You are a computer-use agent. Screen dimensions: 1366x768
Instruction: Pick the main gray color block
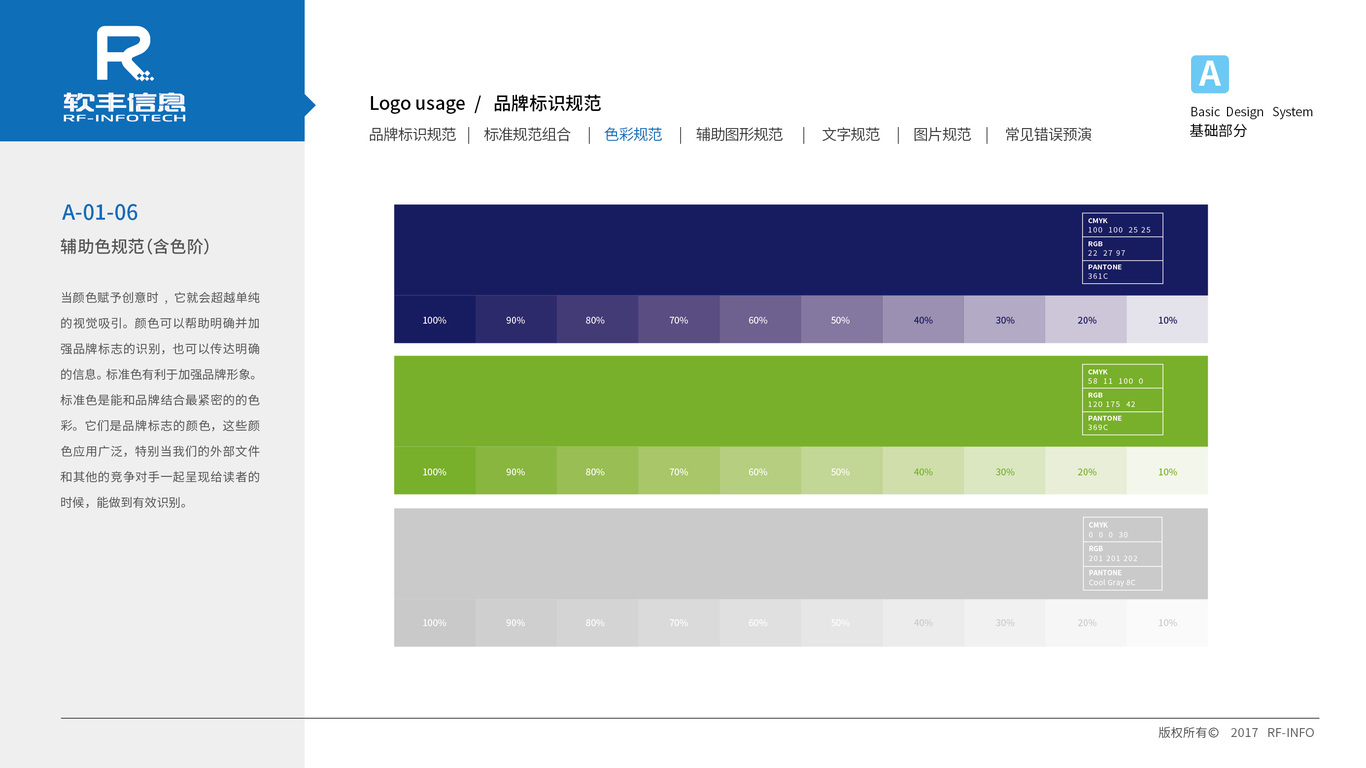pyautogui.click(x=801, y=553)
